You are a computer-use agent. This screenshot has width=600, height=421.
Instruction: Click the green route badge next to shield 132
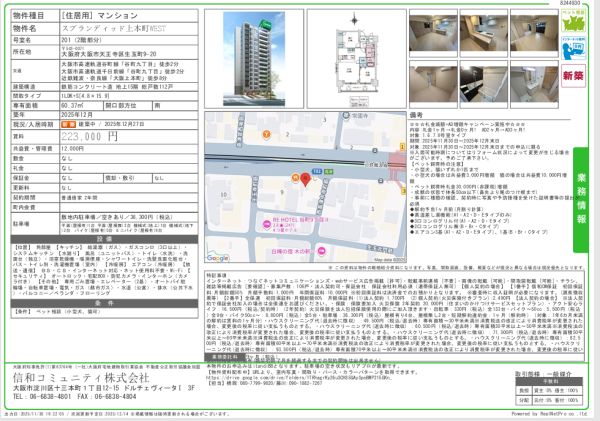329,172
